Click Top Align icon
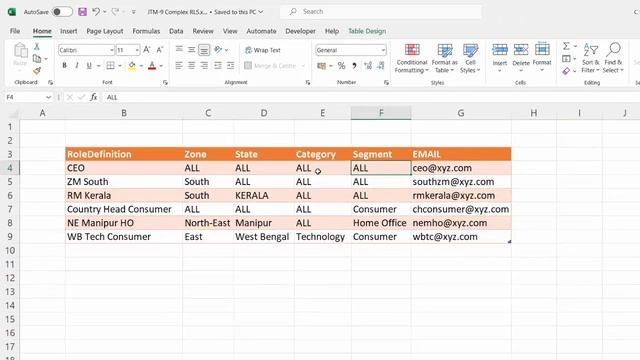This screenshot has width=640, height=360. point(179,50)
